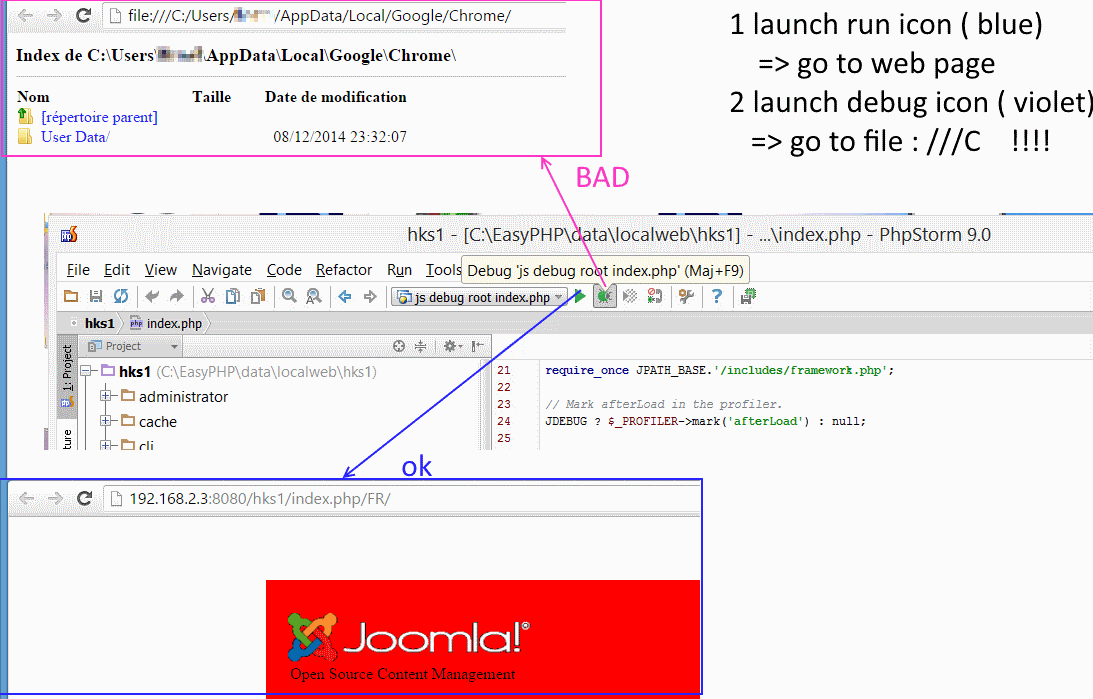Viewport: 1093px width, 699px height.
Task: Start debugging with the bug icon
Action: 604,297
